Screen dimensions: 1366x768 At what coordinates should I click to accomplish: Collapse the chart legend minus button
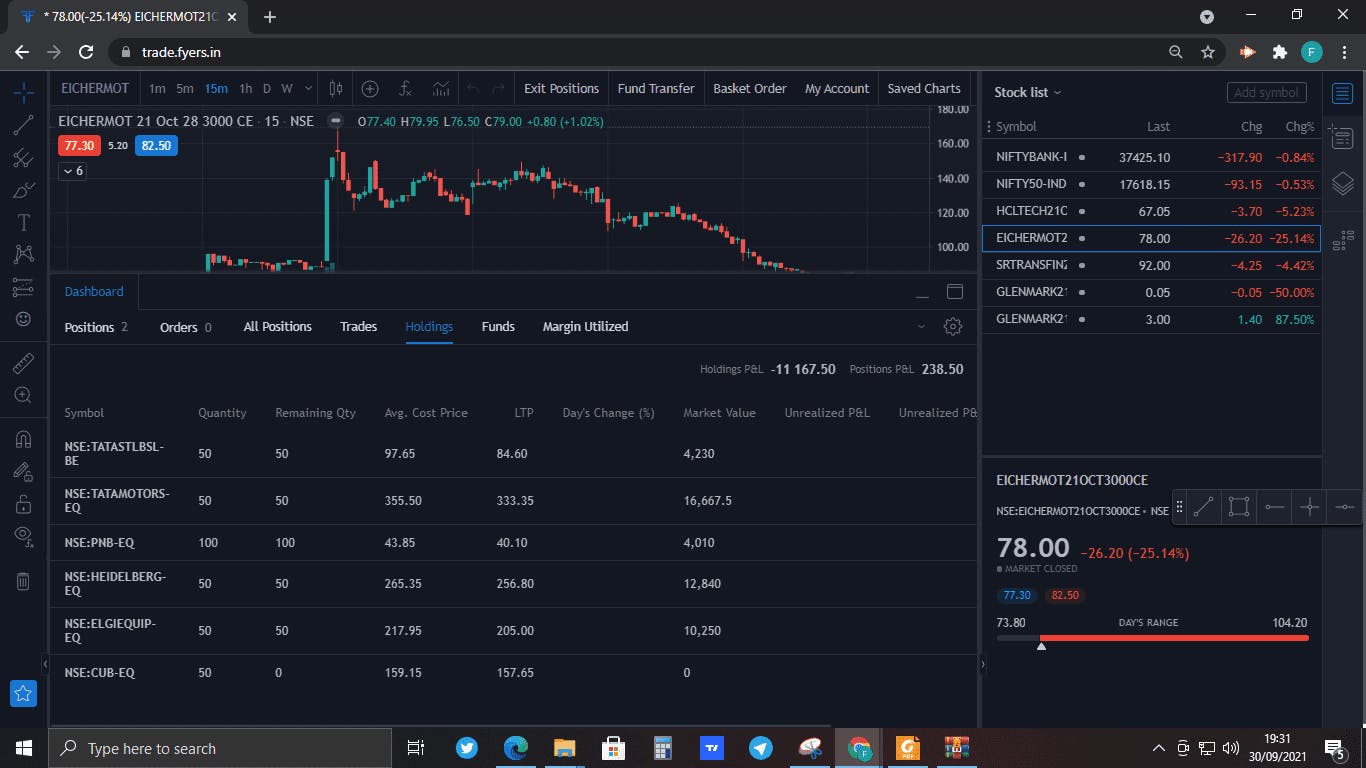coord(336,121)
